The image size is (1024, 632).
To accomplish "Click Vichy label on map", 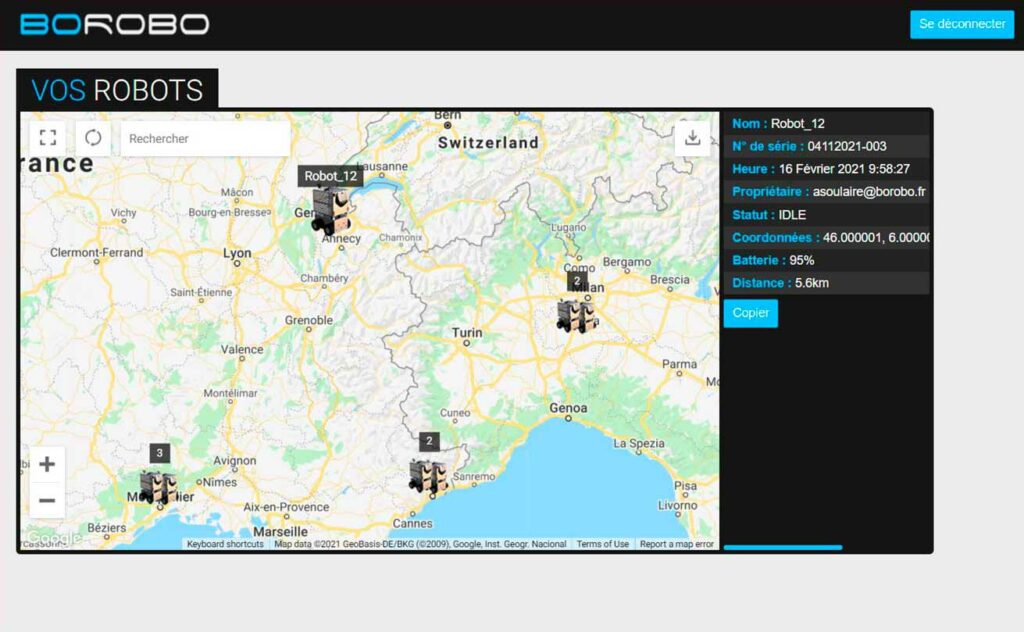I will coord(123,212).
